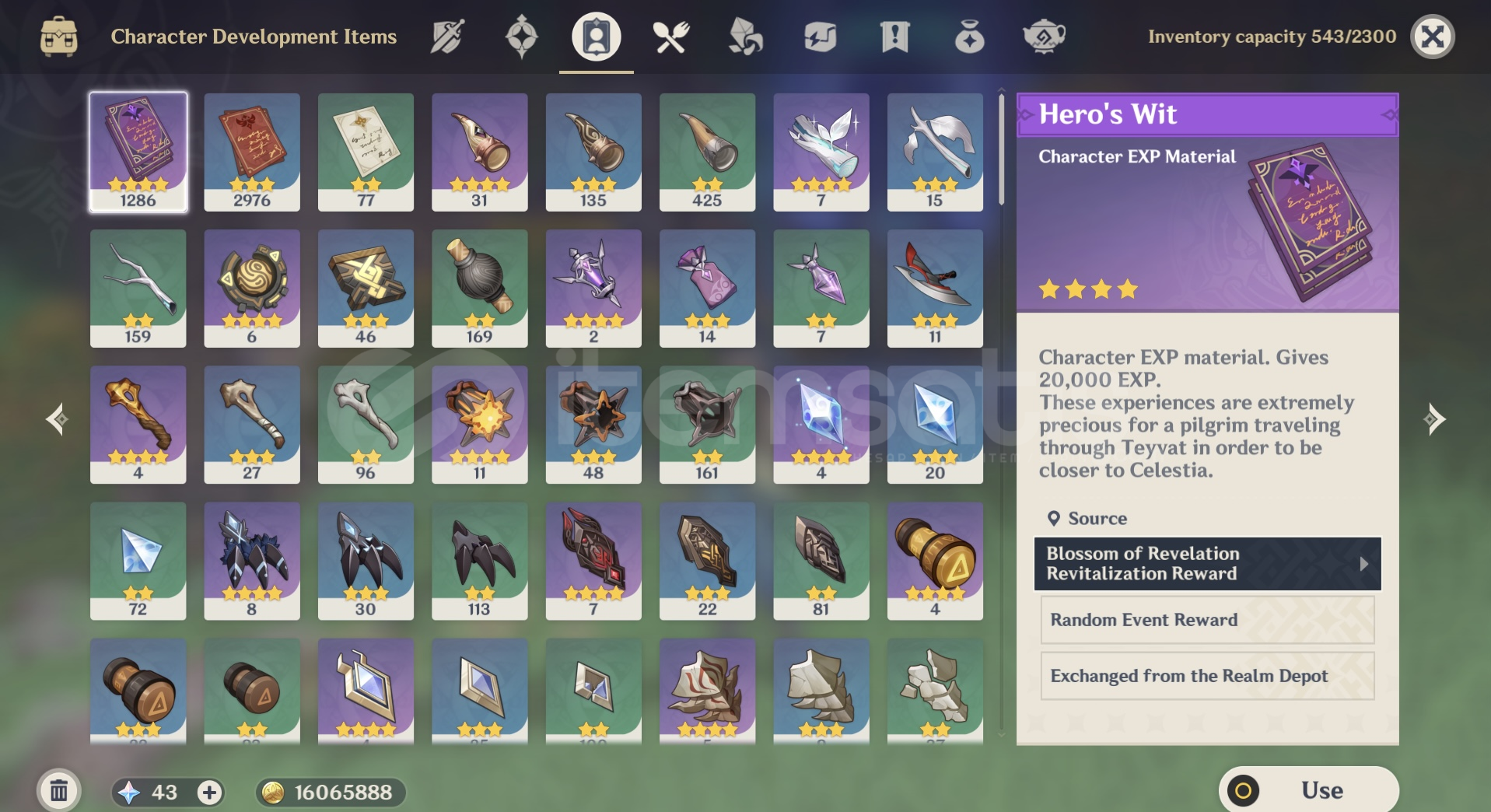Go to the next inventory category arrow

1434,419
